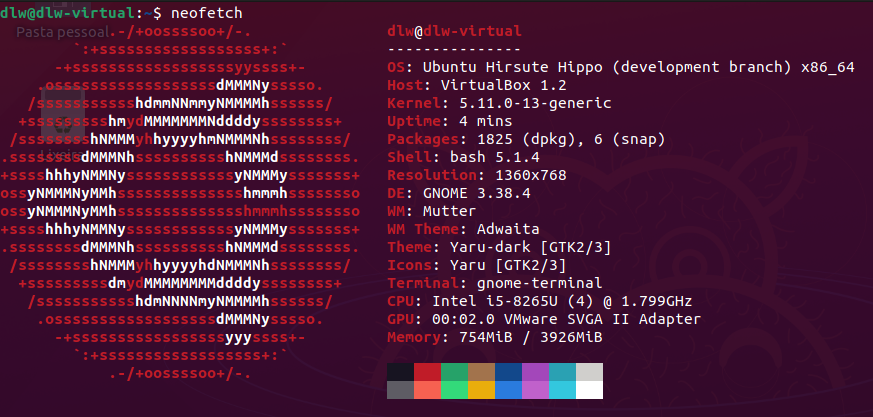Click red header "dlw@dlw-virtual" above dashed line
873x417 pixels.
click(x=454, y=31)
